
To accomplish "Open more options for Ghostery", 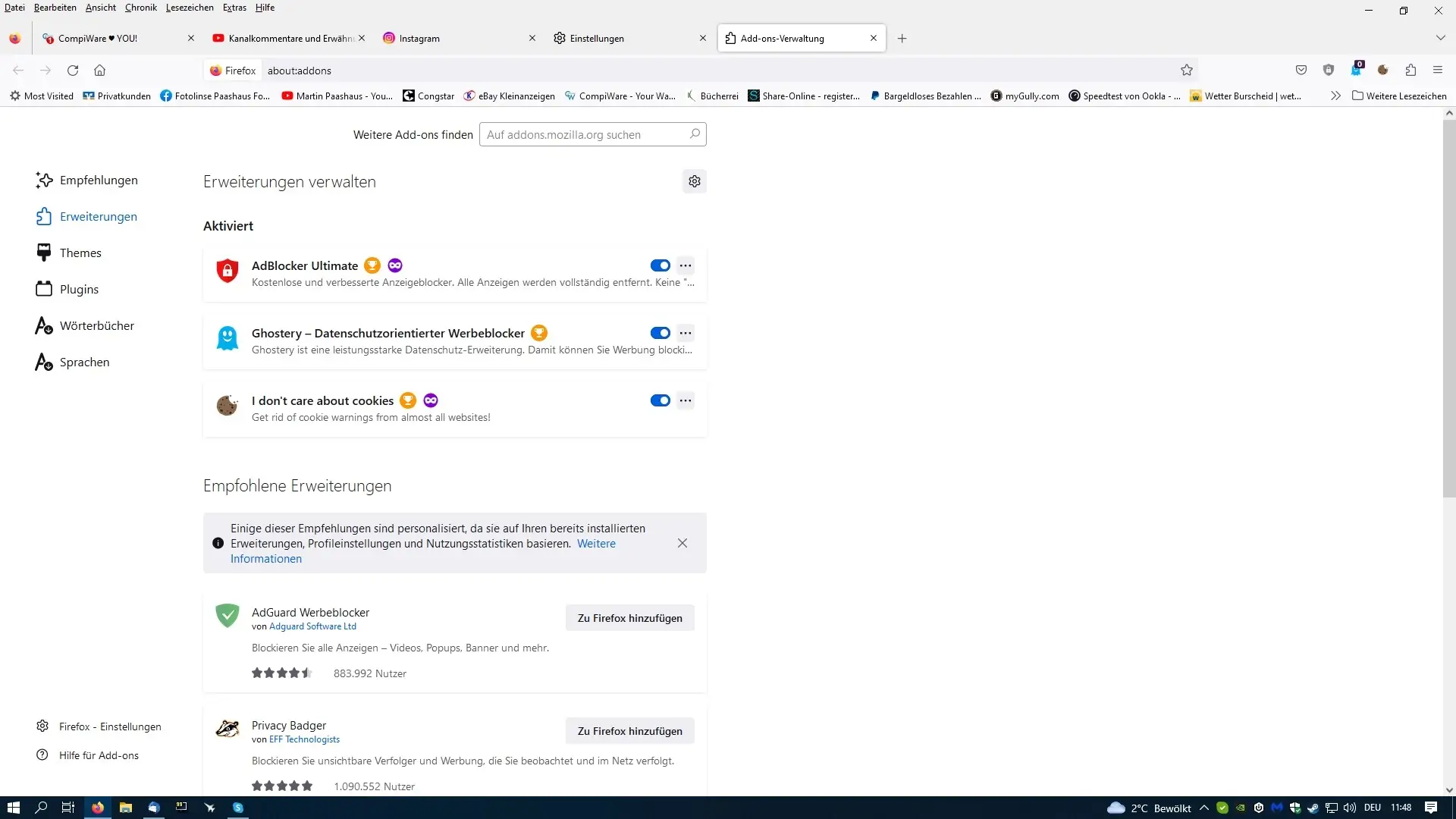I will coord(686,333).
